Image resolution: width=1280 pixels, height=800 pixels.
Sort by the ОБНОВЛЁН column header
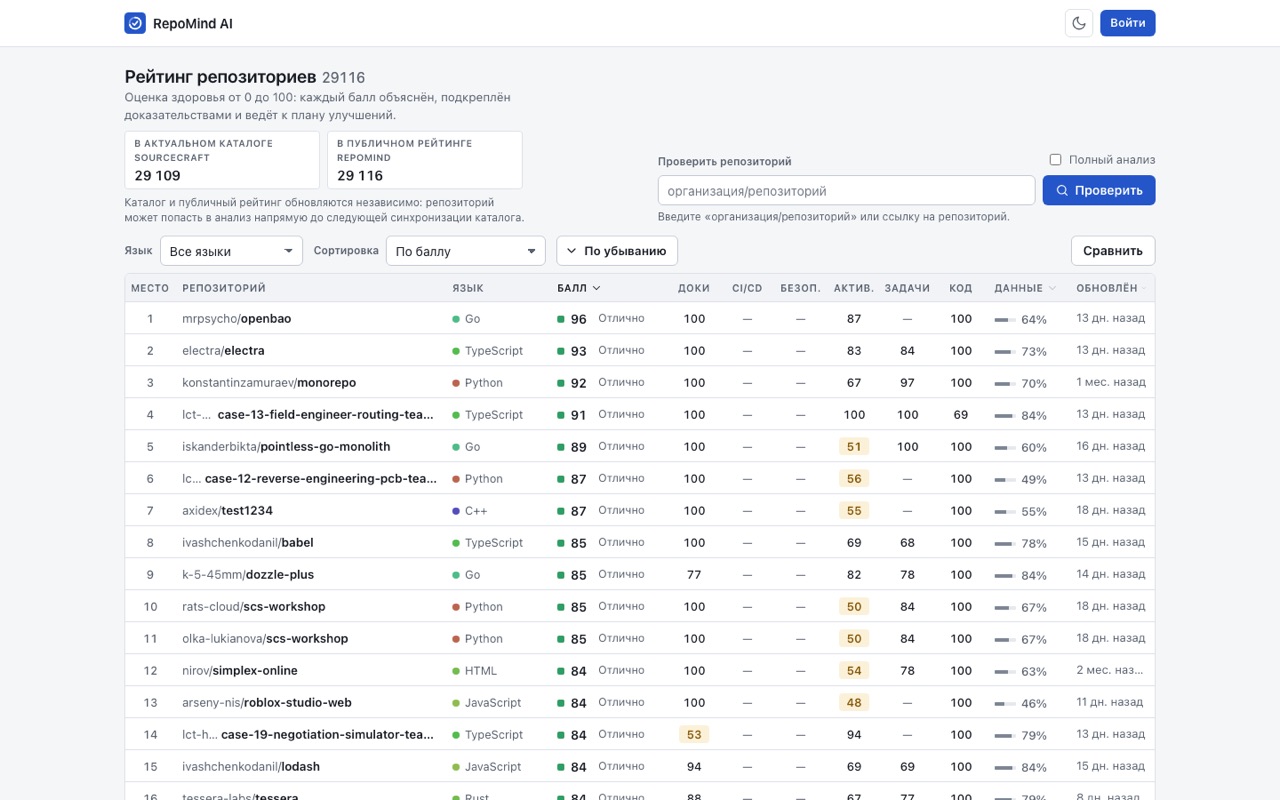pos(1106,288)
